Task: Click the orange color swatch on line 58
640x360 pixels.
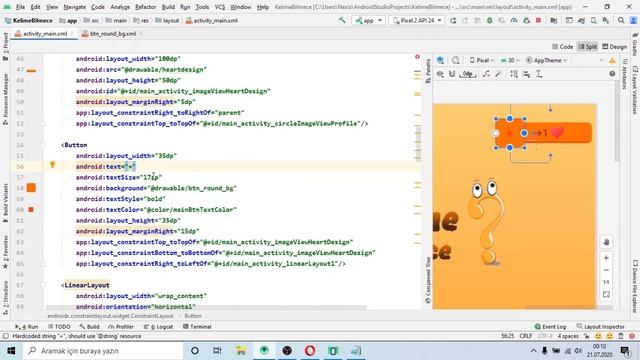Action: tap(31, 188)
